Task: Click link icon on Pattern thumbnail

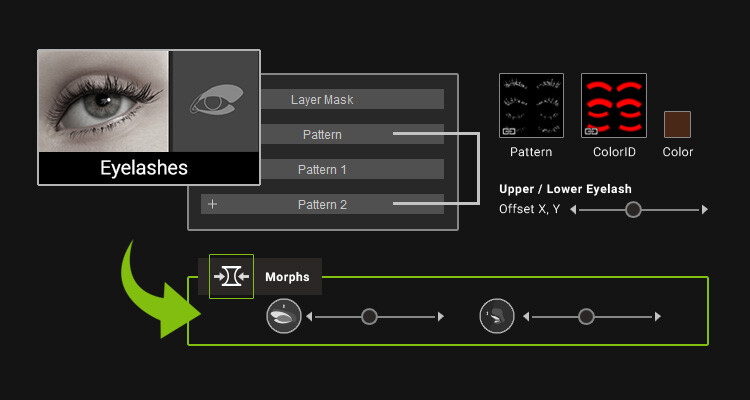Action: 509,131
